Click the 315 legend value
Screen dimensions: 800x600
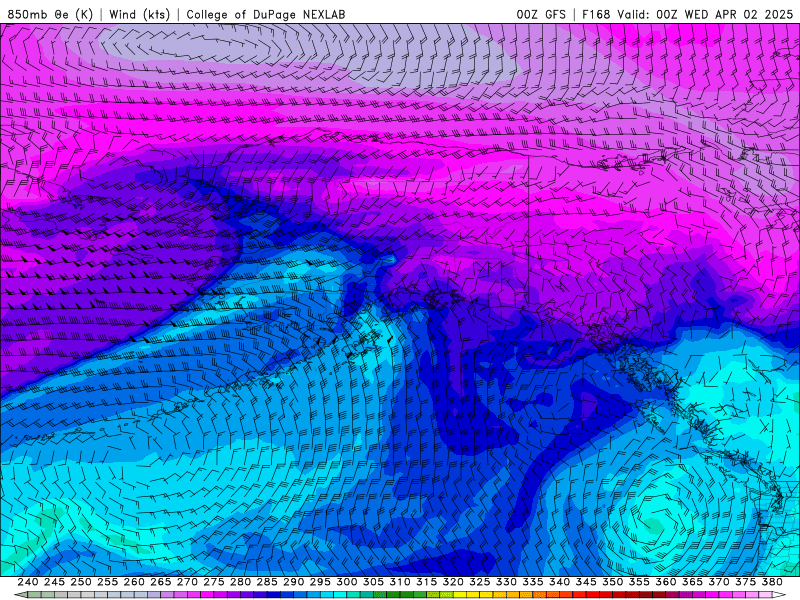[x=427, y=582]
